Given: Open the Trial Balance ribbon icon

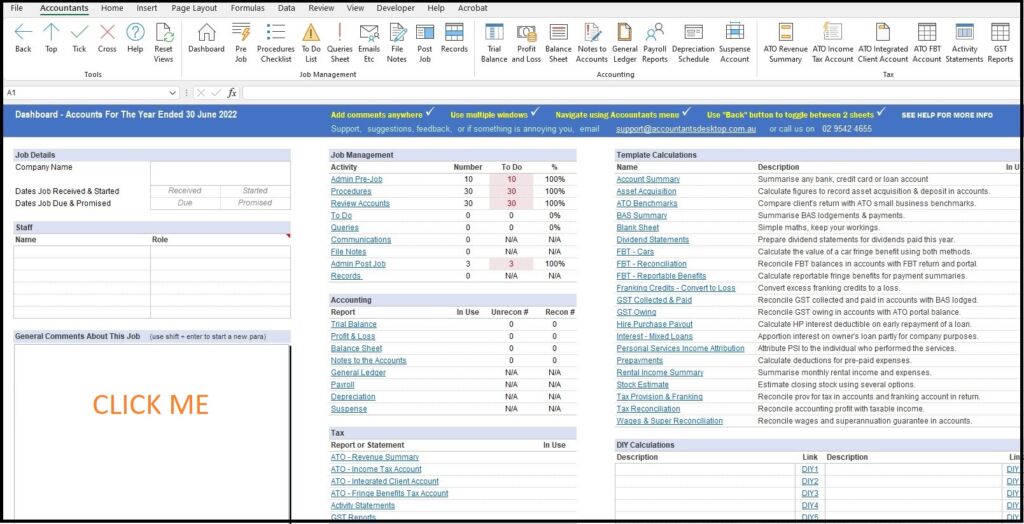Looking at the screenshot, I should [x=494, y=33].
